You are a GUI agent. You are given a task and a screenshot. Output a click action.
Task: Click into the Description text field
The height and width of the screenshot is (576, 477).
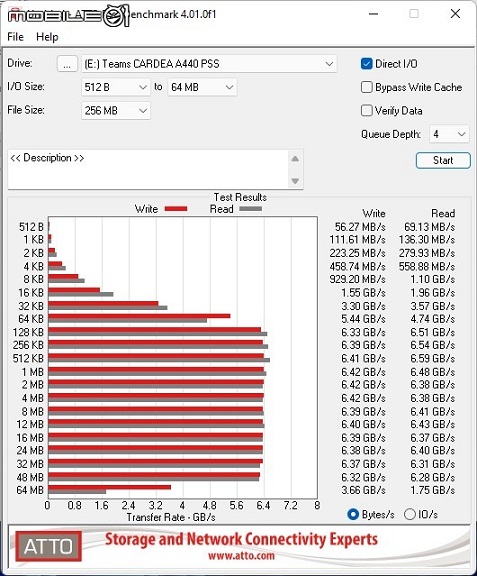point(149,169)
